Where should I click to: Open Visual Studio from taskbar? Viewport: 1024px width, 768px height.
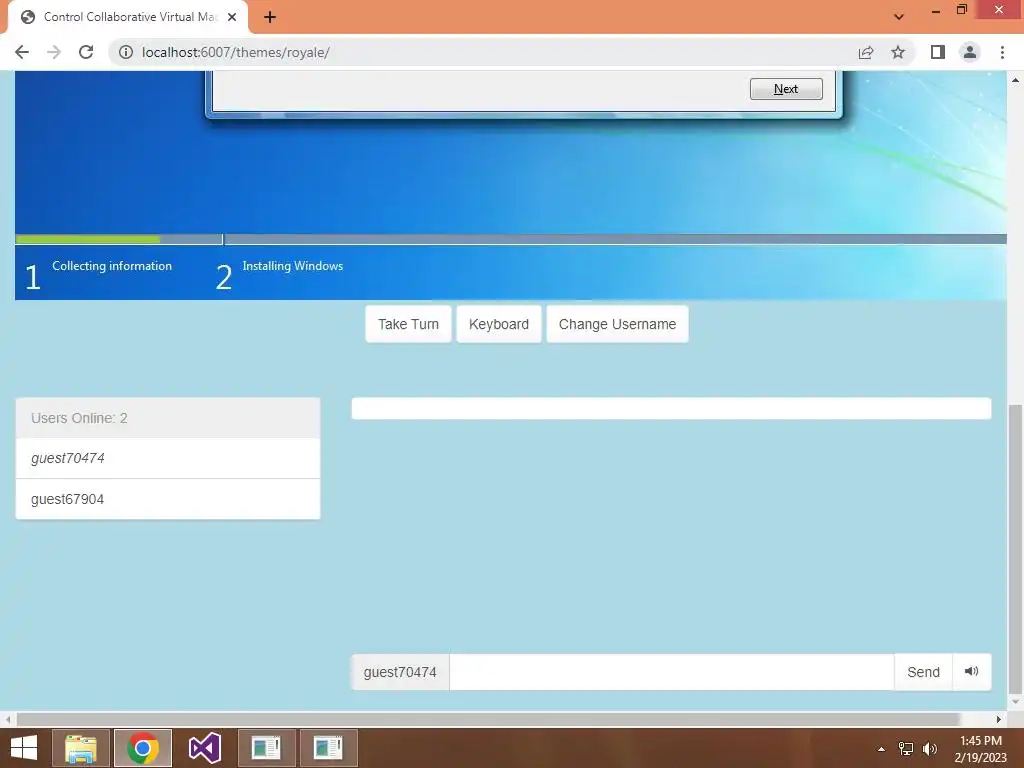pyautogui.click(x=205, y=748)
